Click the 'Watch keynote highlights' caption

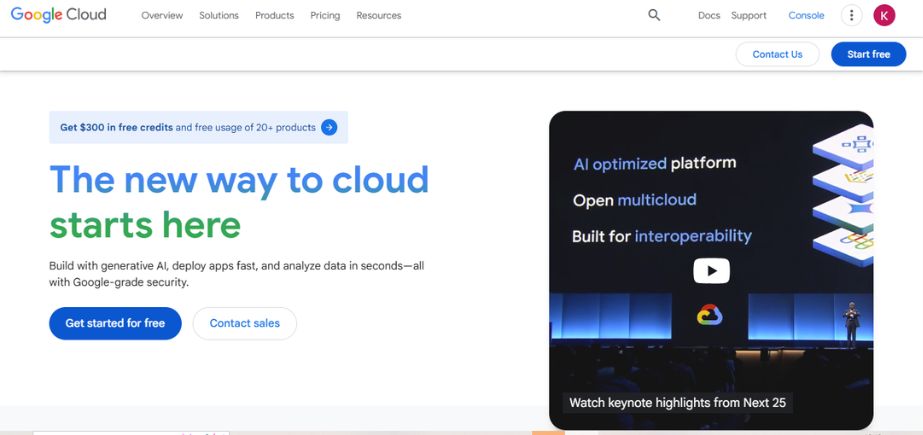pos(677,403)
